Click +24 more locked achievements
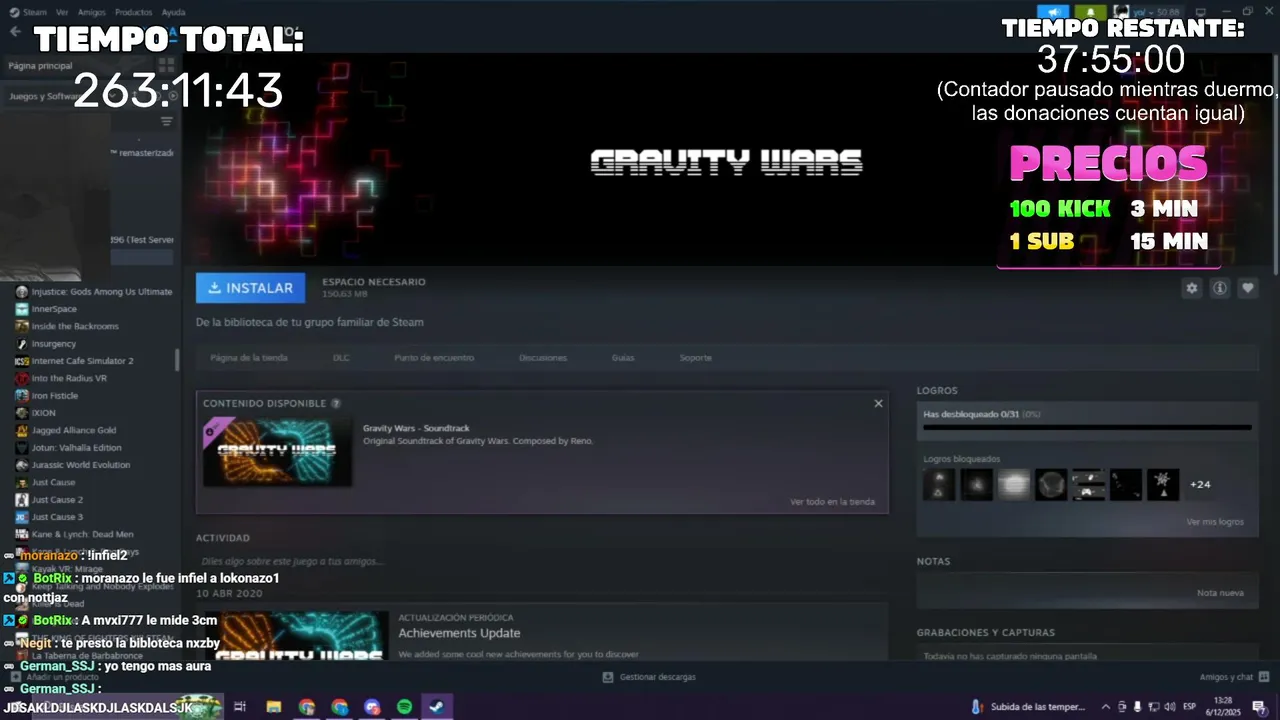Image resolution: width=1280 pixels, height=720 pixels. coord(1200,485)
